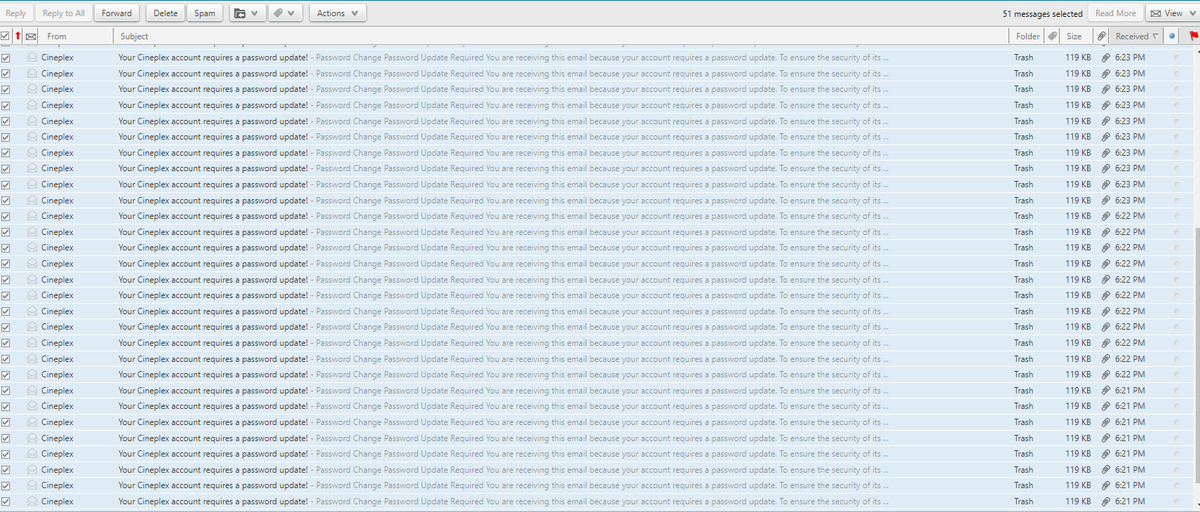Open the move-to-folder dropdown
The width and height of the screenshot is (1200, 512).
(246, 13)
